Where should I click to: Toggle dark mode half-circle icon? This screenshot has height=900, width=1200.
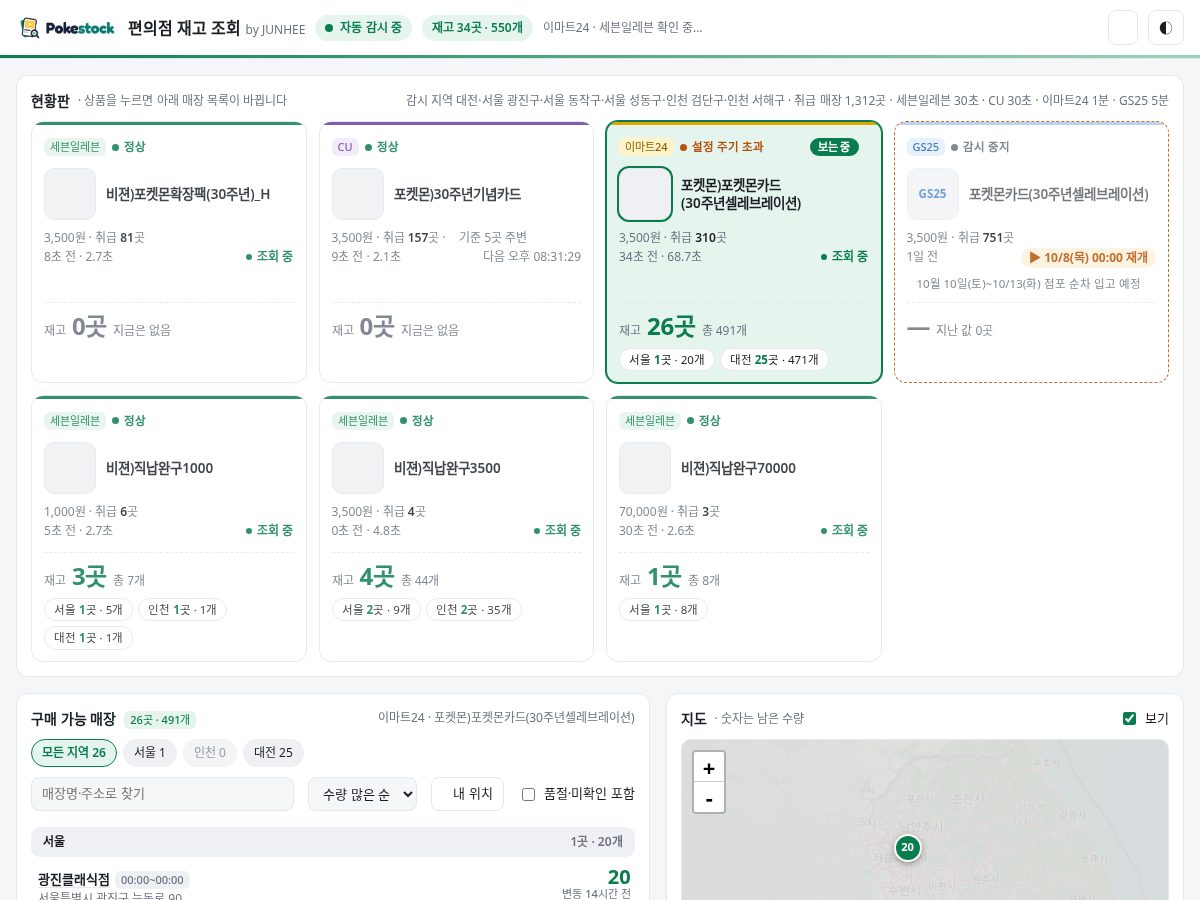pyautogui.click(x=1166, y=28)
